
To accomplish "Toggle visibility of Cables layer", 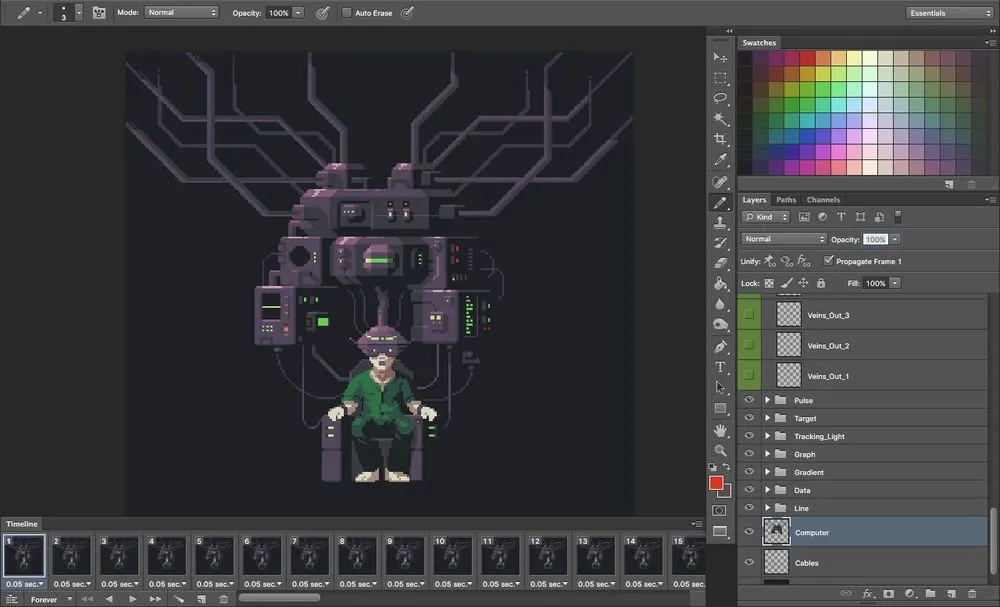I will [749, 562].
